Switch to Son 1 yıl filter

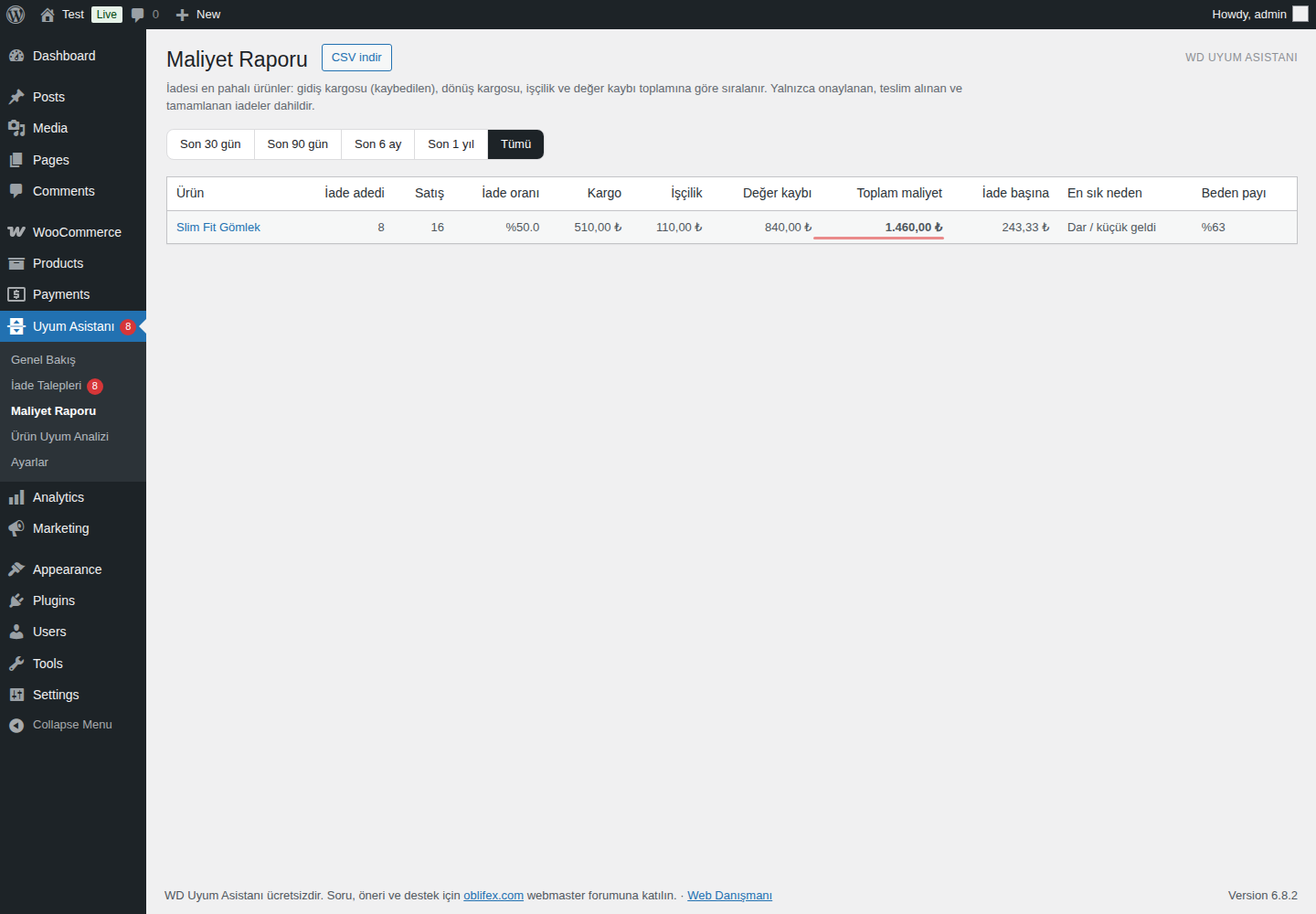(x=451, y=144)
